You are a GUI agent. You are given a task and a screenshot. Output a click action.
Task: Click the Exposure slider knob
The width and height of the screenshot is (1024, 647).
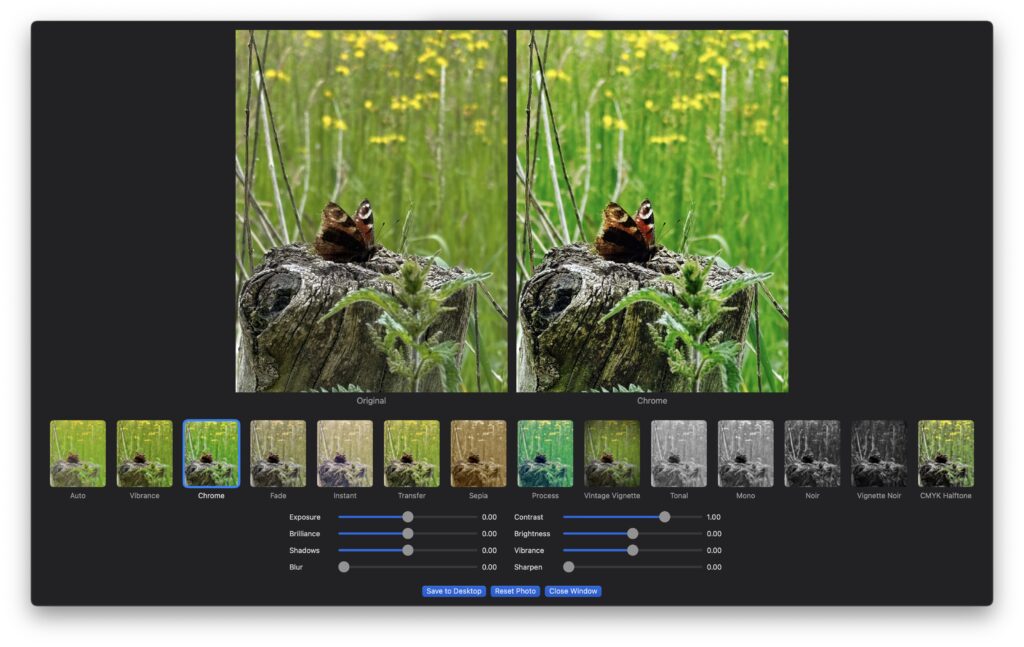pos(408,516)
